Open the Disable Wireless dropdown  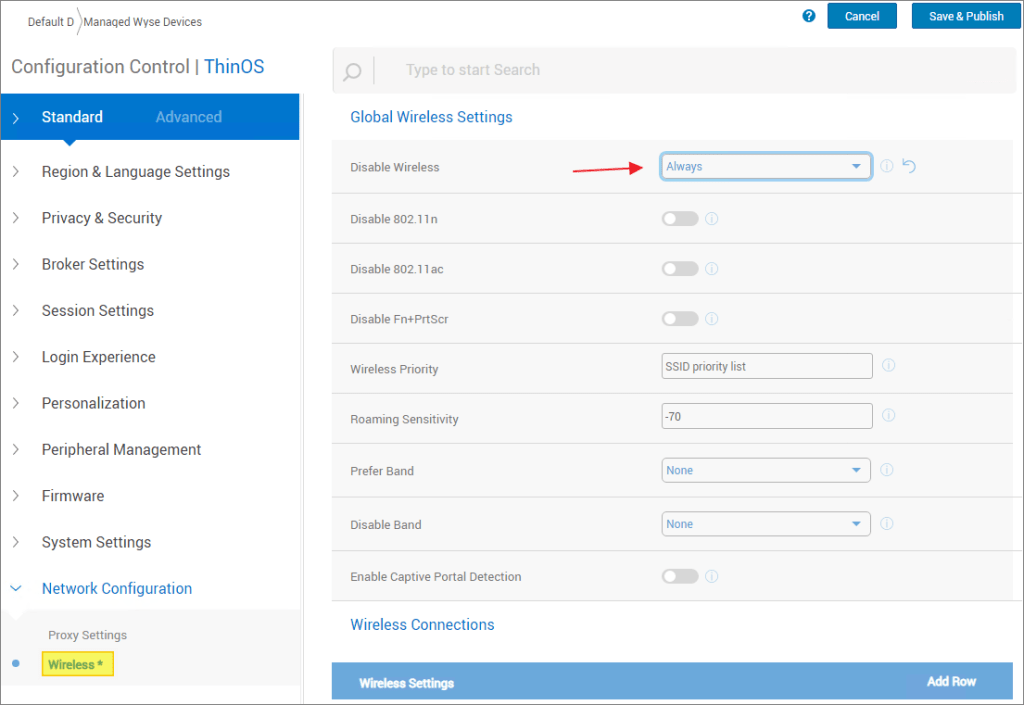click(x=766, y=167)
